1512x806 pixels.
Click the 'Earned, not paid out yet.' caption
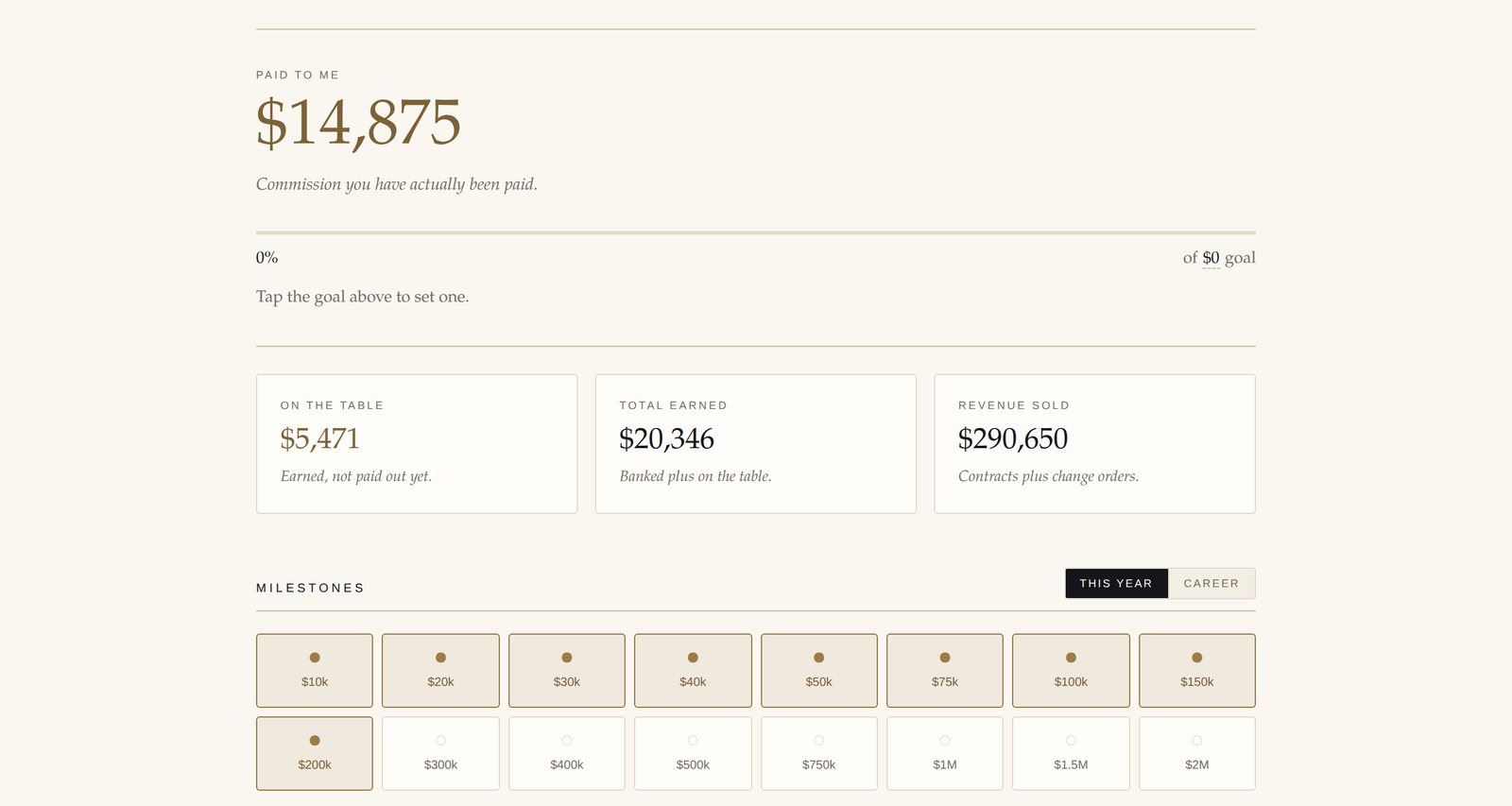point(356,476)
